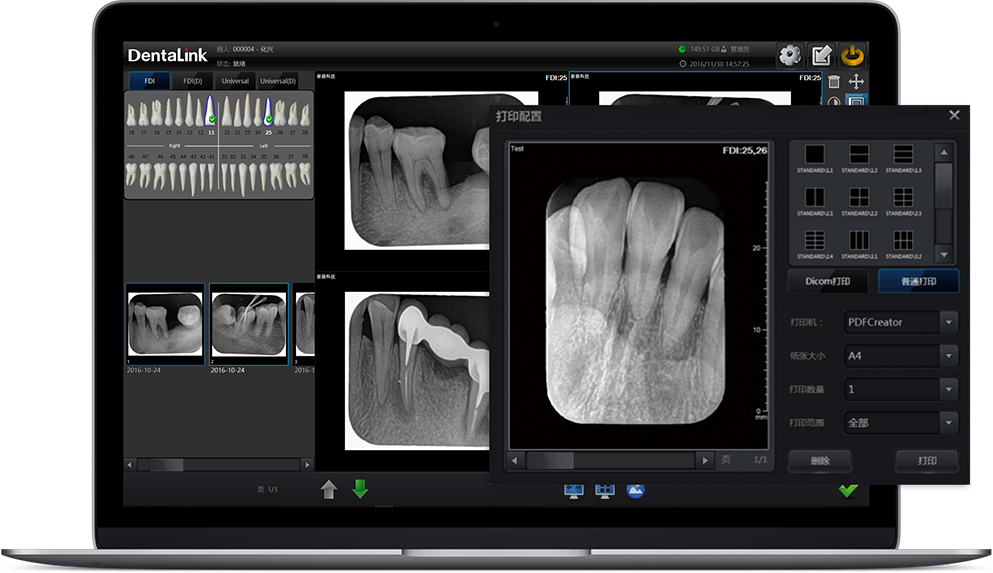Click down arrow of layout list scrollbar
The height and width of the screenshot is (573, 993).
(944, 255)
